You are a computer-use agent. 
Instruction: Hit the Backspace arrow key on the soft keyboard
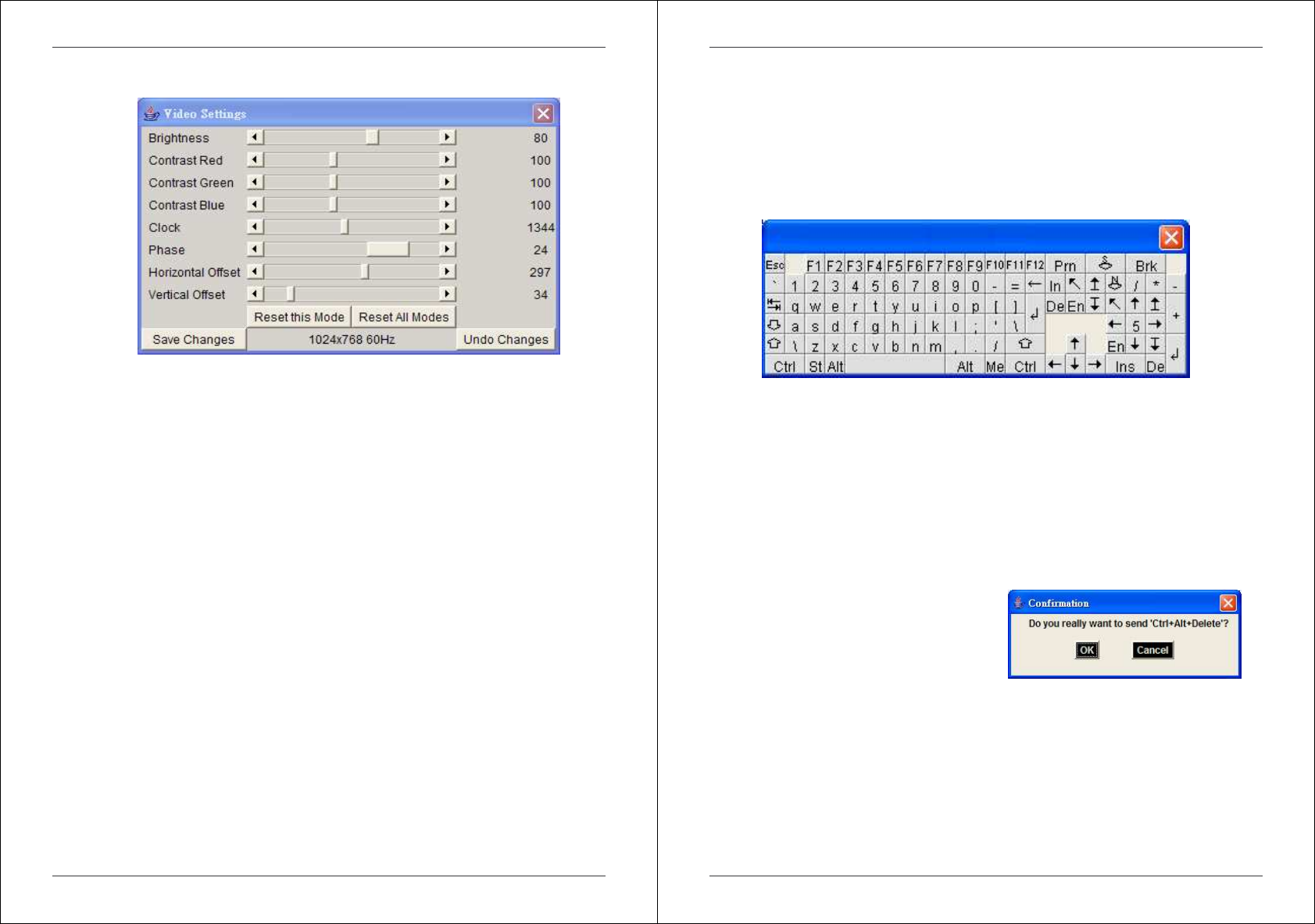(x=1034, y=285)
